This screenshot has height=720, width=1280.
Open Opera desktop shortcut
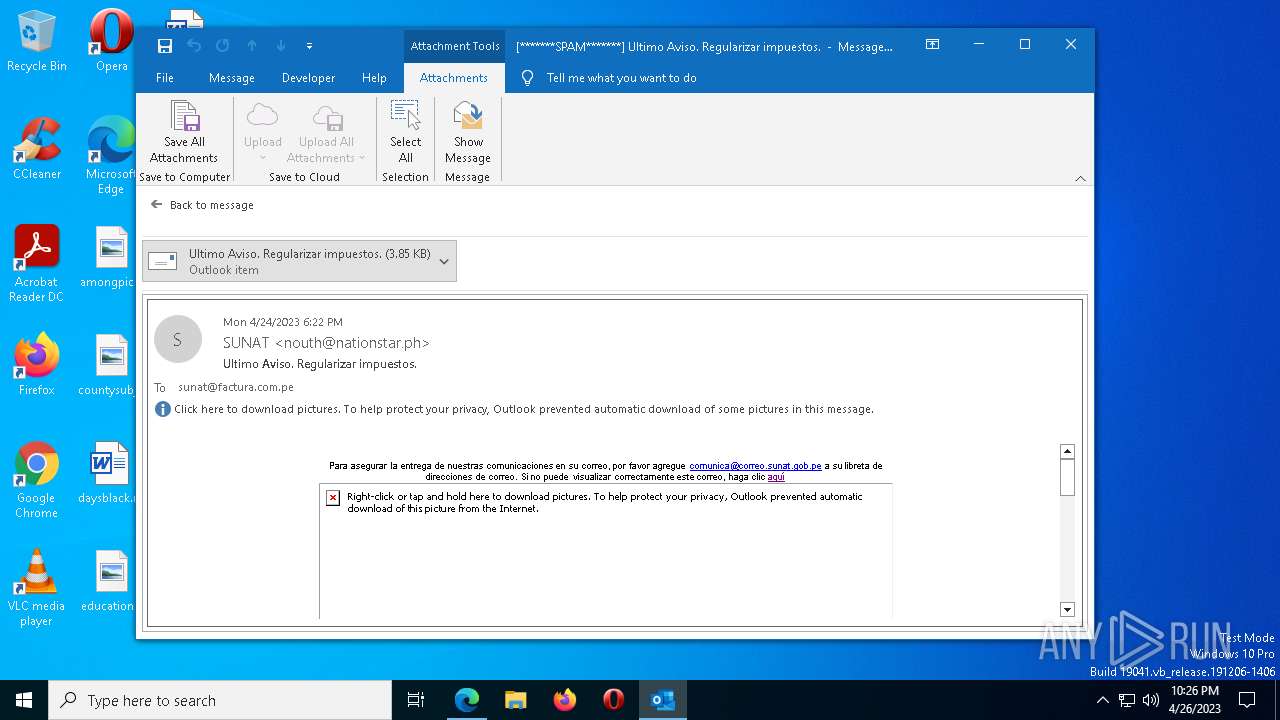[112, 42]
